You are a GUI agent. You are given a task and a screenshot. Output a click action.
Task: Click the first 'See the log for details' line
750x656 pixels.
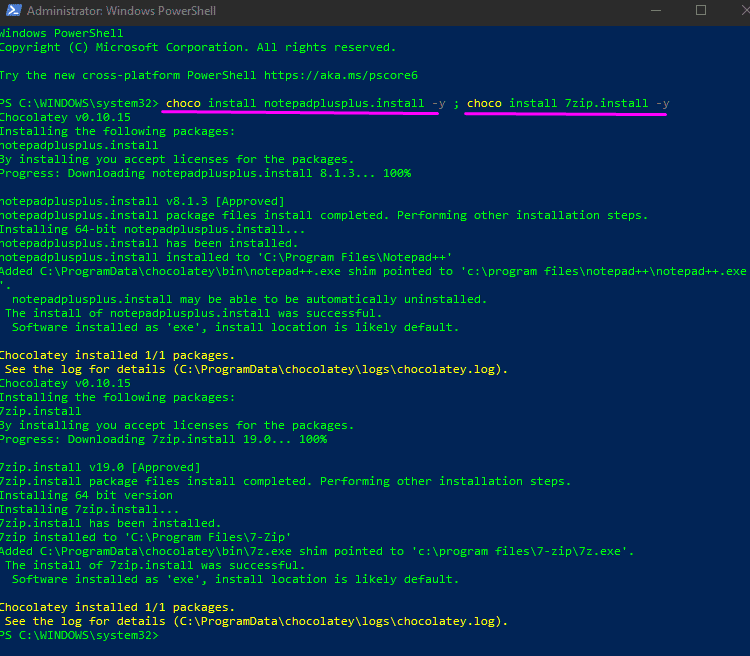(x=256, y=369)
